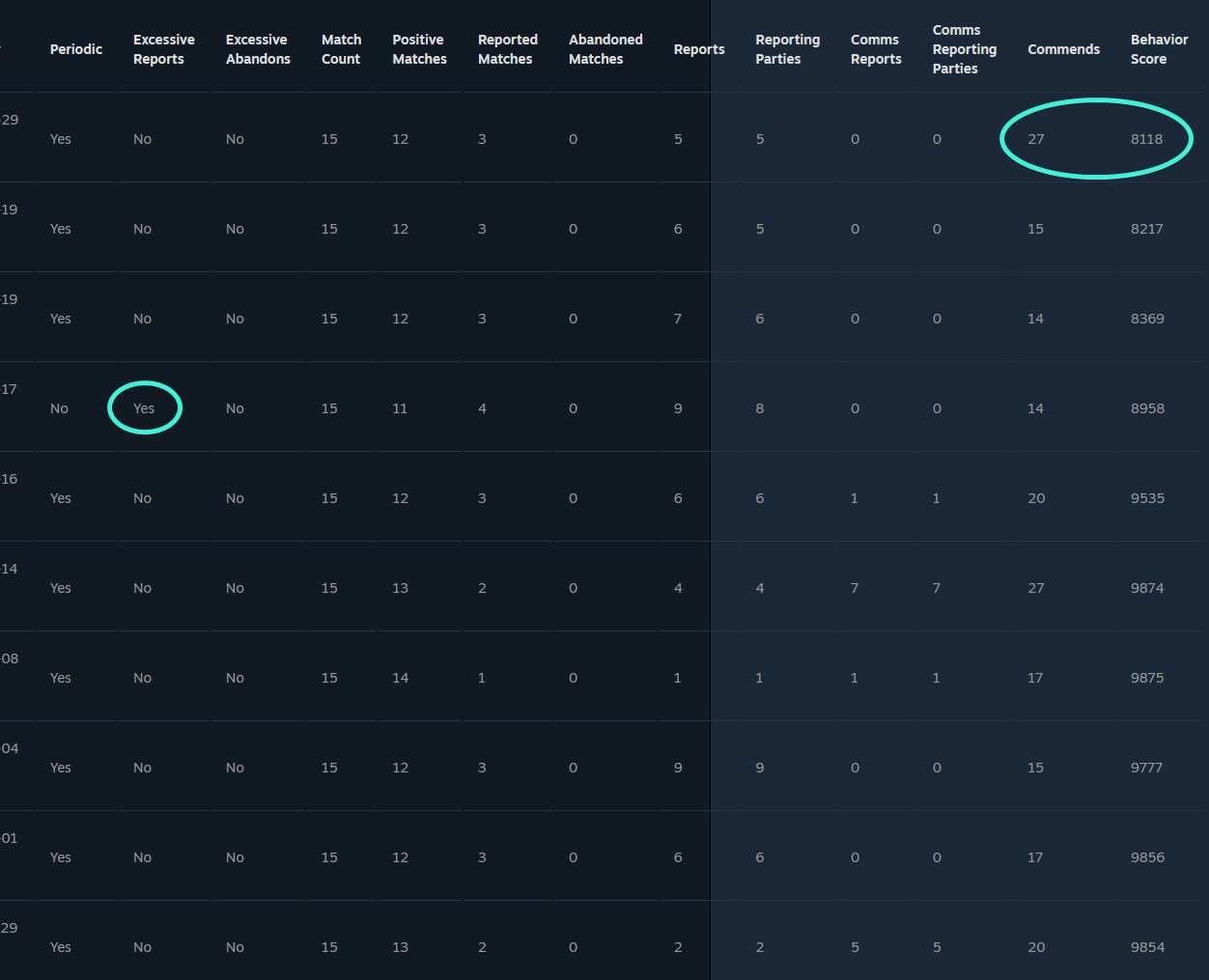Click the Excessive Reports column header
1209x980 pixels.
tap(164, 49)
